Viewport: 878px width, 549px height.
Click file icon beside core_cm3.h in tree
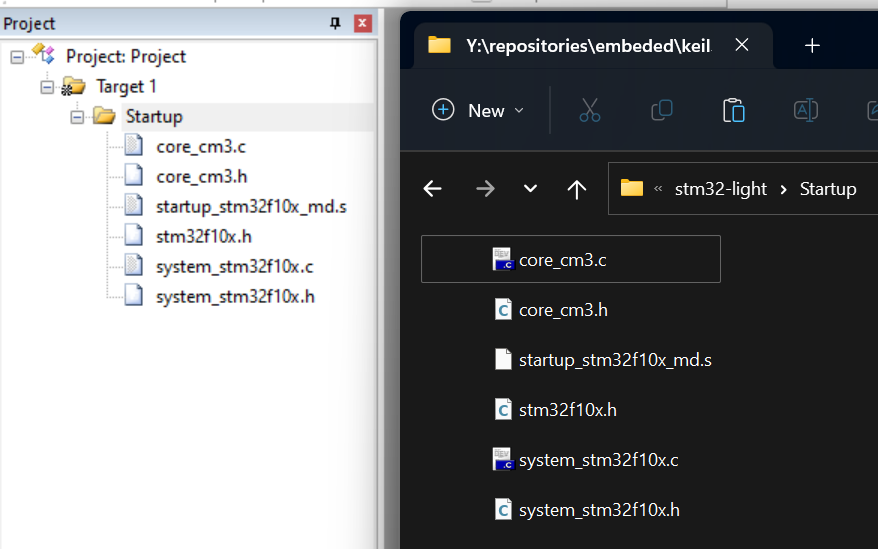[133, 175]
